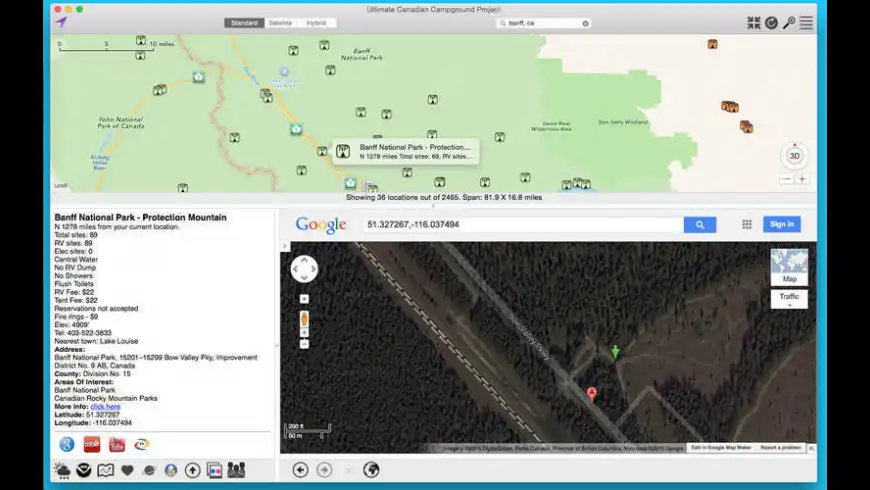Zoom out the top map with minus
The width and height of the screenshot is (870, 490).
(x=786, y=179)
